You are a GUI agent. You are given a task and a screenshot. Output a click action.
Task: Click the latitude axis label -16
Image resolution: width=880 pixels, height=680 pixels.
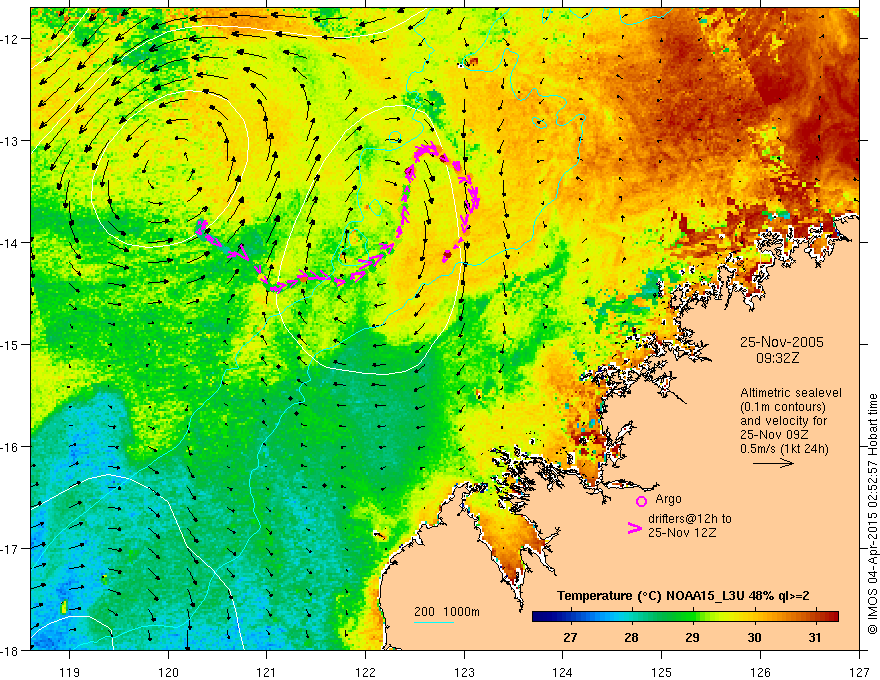(10, 447)
